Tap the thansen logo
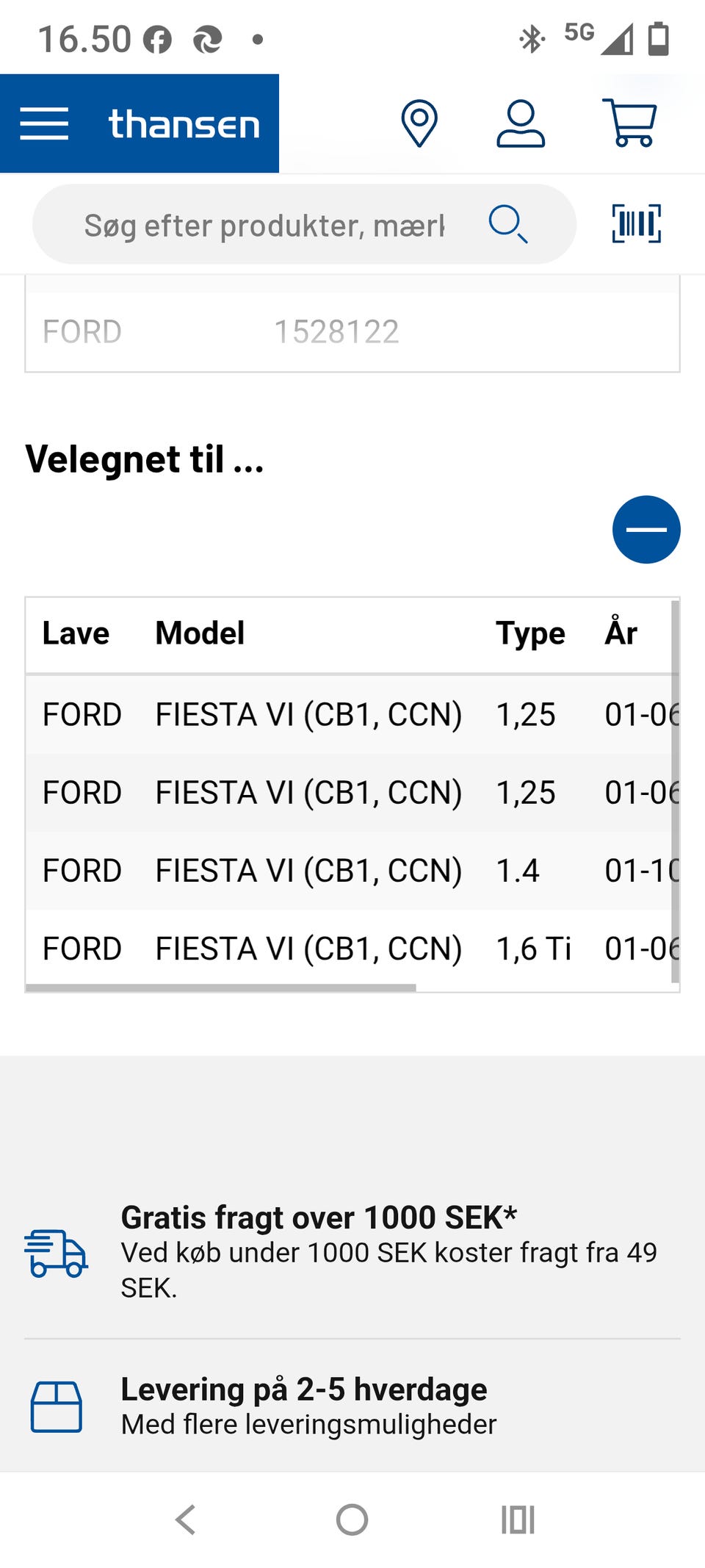 coord(184,123)
